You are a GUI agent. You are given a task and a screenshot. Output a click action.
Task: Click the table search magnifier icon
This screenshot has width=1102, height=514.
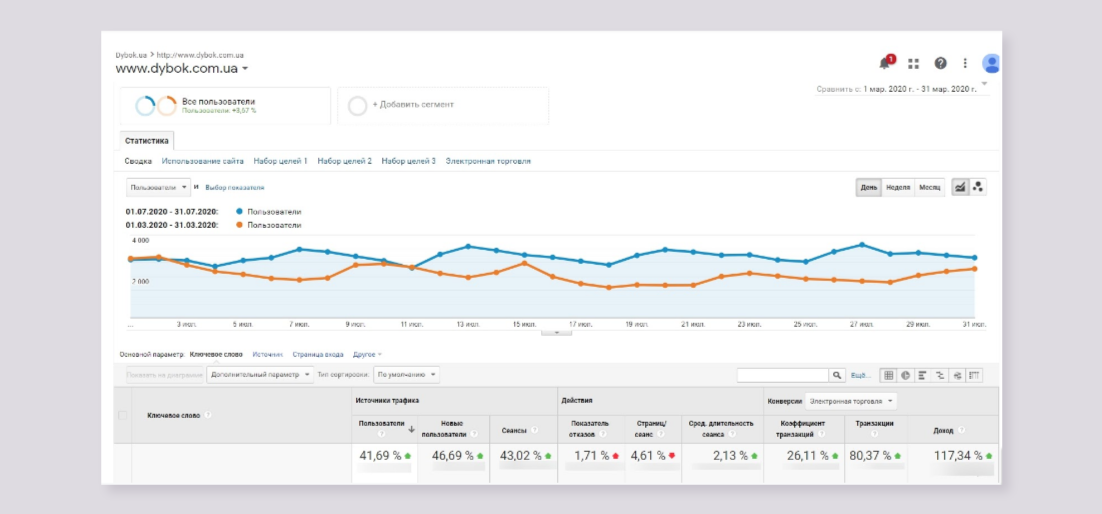click(837, 375)
